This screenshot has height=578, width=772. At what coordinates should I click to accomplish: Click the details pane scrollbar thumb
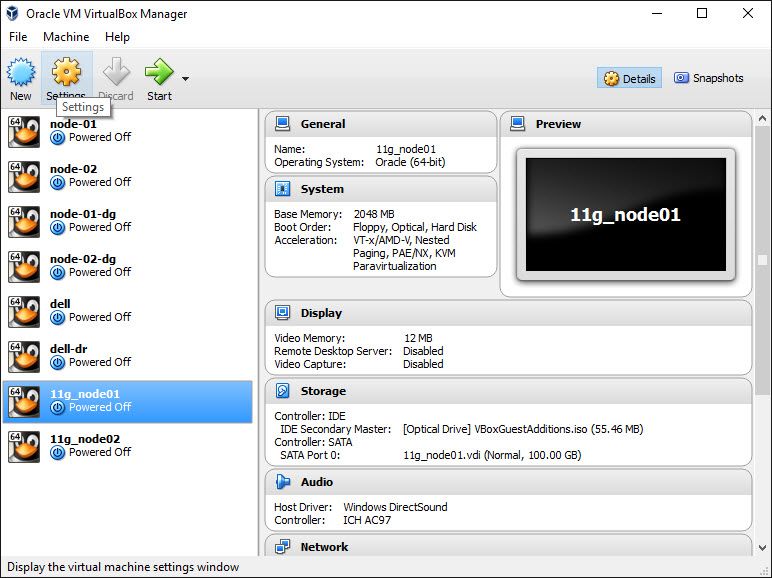pos(762,260)
